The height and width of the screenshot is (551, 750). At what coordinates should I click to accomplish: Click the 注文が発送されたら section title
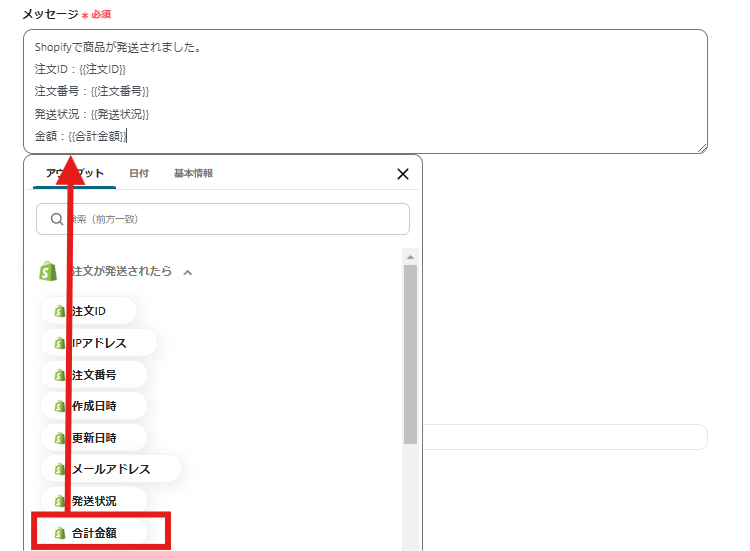pos(121,271)
